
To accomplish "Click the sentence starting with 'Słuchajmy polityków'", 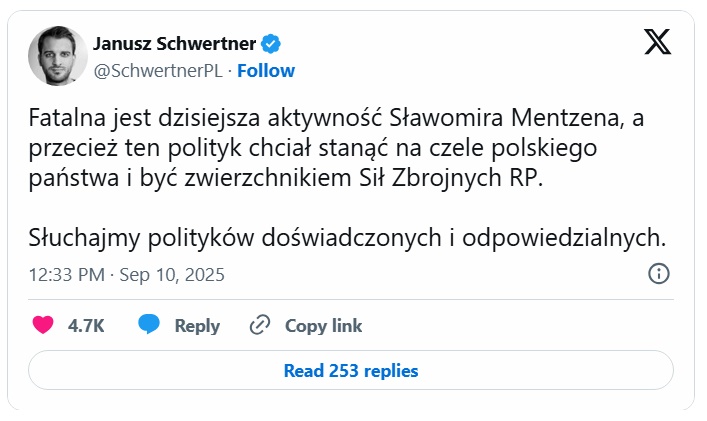I will tap(346, 237).
